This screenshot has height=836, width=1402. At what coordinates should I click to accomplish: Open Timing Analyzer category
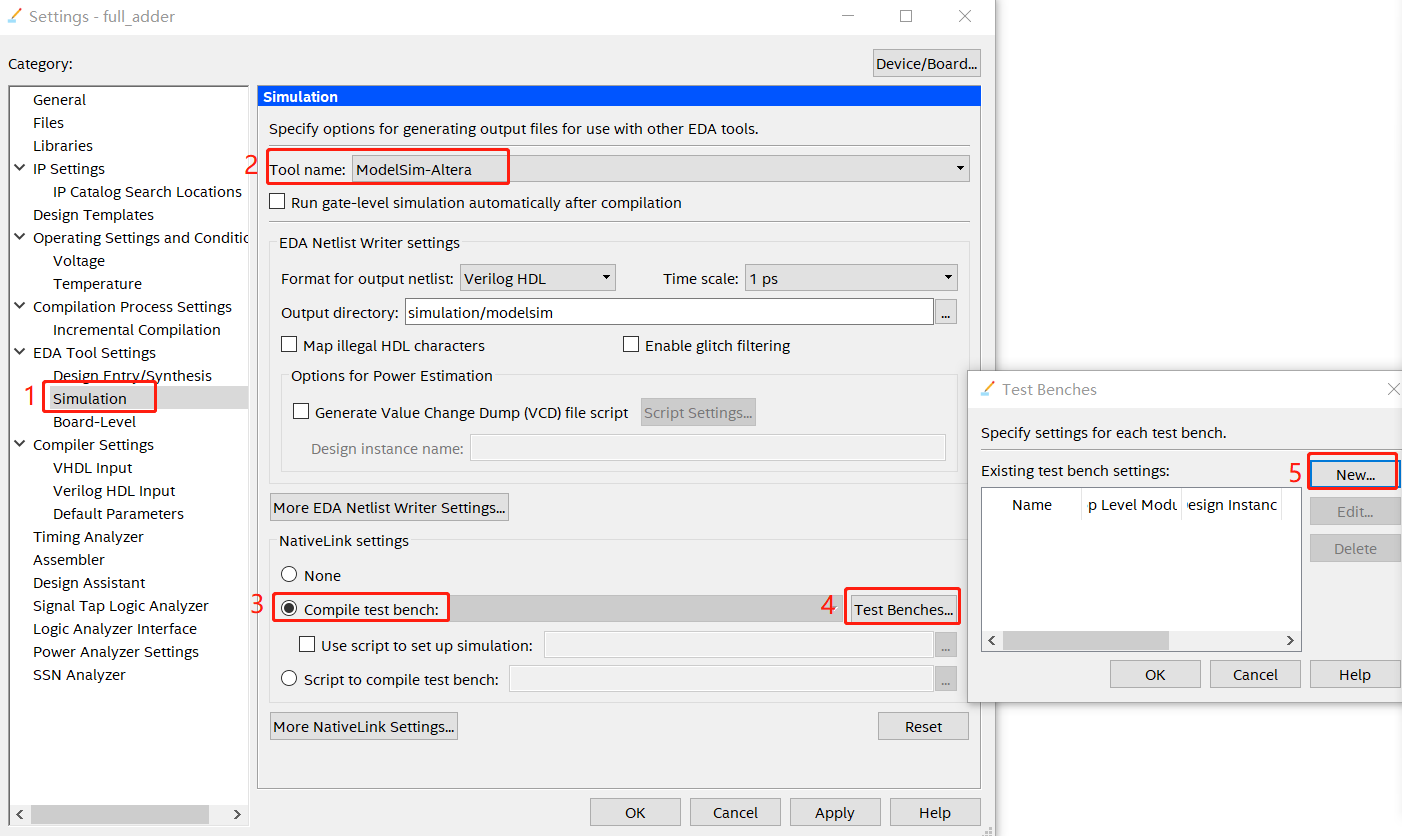pyautogui.click(x=88, y=537)
